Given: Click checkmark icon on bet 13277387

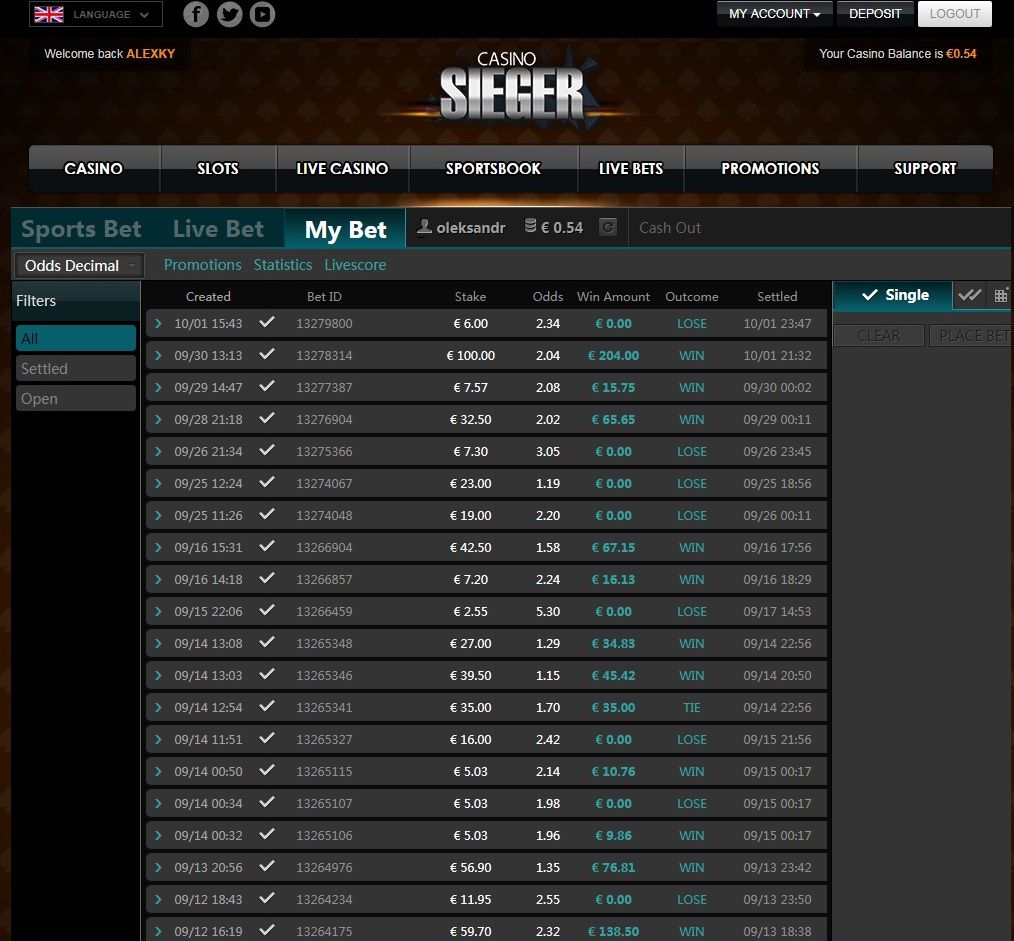Looking at the screenshot, I should pos(267,386).
